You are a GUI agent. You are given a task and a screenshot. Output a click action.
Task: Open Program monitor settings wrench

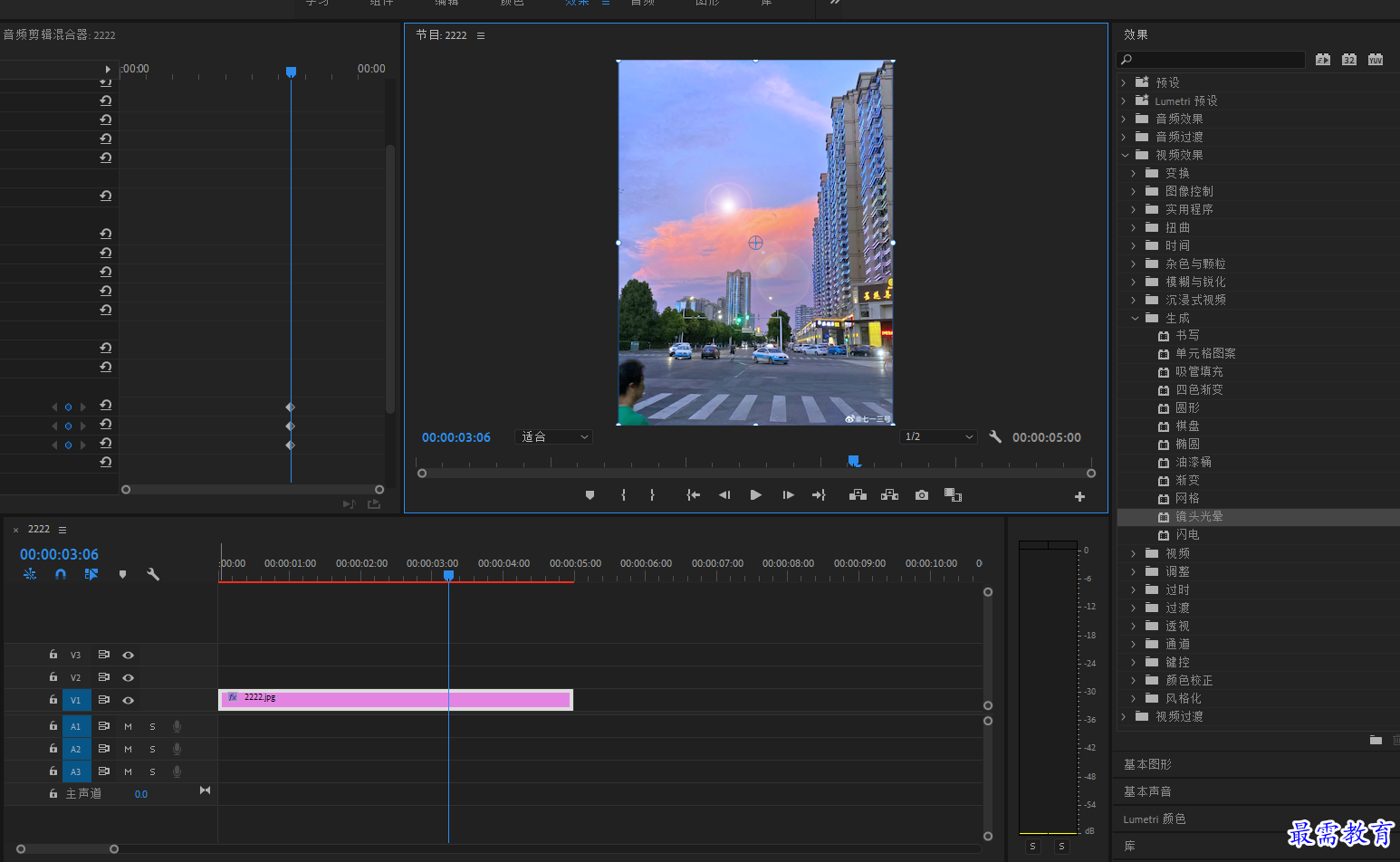(x=995, y=436)
